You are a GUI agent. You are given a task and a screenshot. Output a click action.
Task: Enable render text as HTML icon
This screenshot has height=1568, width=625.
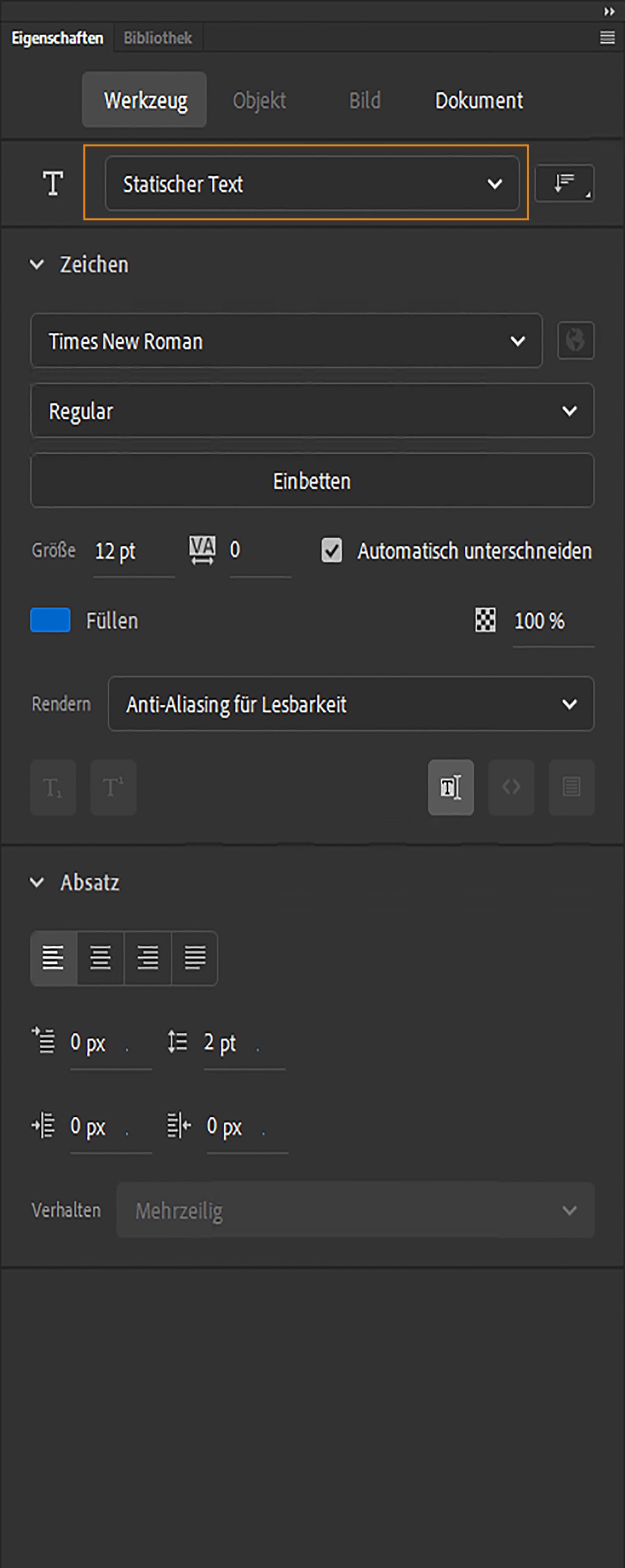pyautogui.click(x=511, y=787)
